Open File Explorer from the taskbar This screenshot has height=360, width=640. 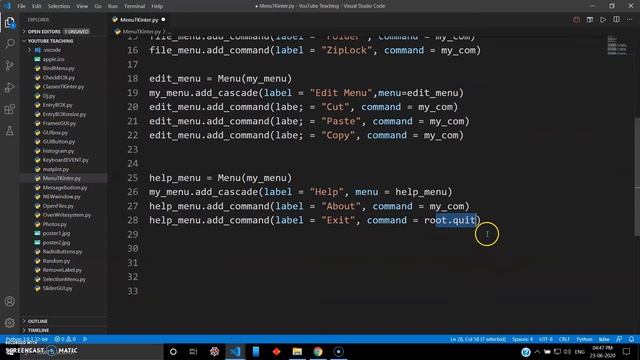pos(297,351)
